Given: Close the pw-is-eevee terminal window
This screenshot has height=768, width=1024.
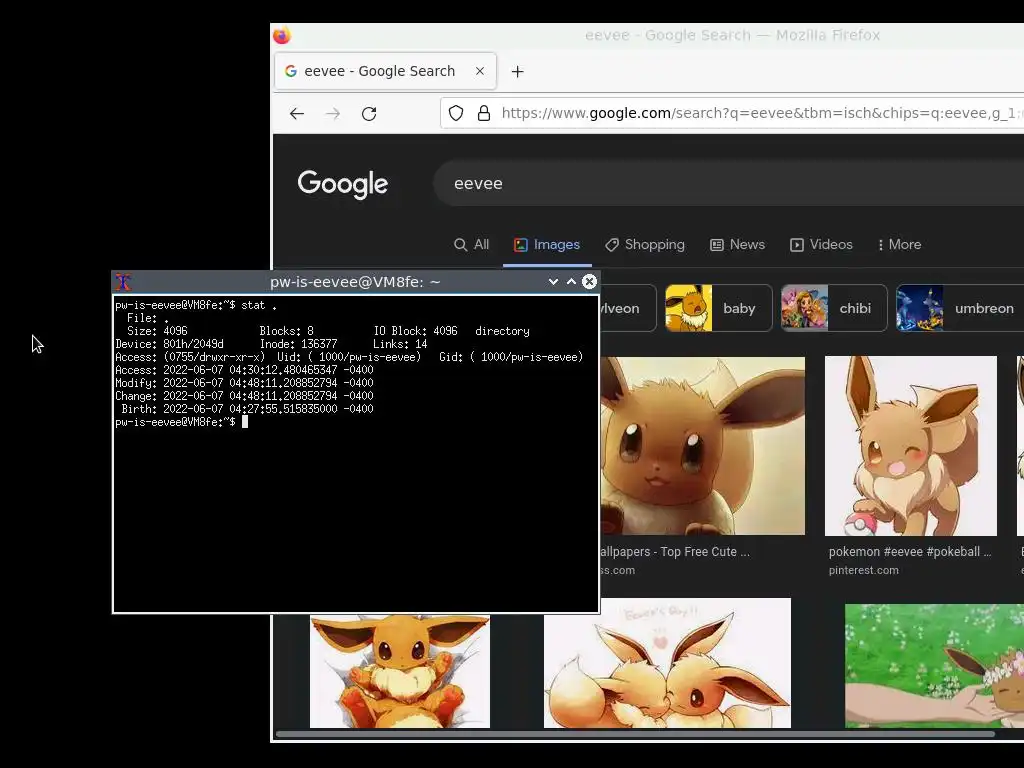Looking at the screenshot, I should click(x=590, y=281).
